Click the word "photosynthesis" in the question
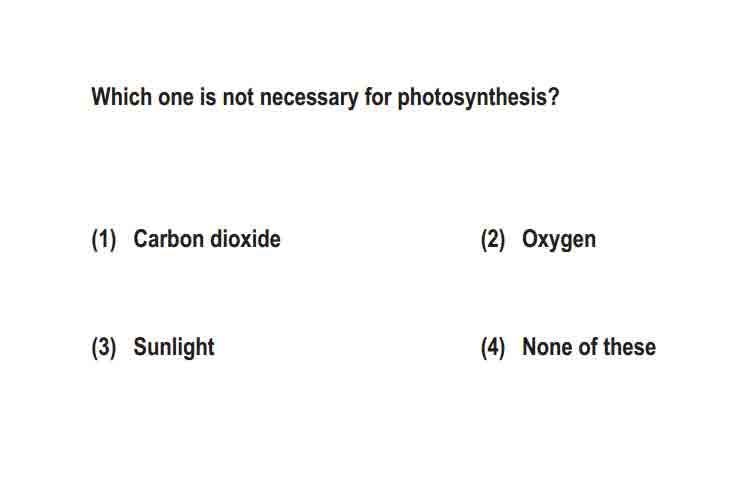The image size is (750, 500). 472,99
